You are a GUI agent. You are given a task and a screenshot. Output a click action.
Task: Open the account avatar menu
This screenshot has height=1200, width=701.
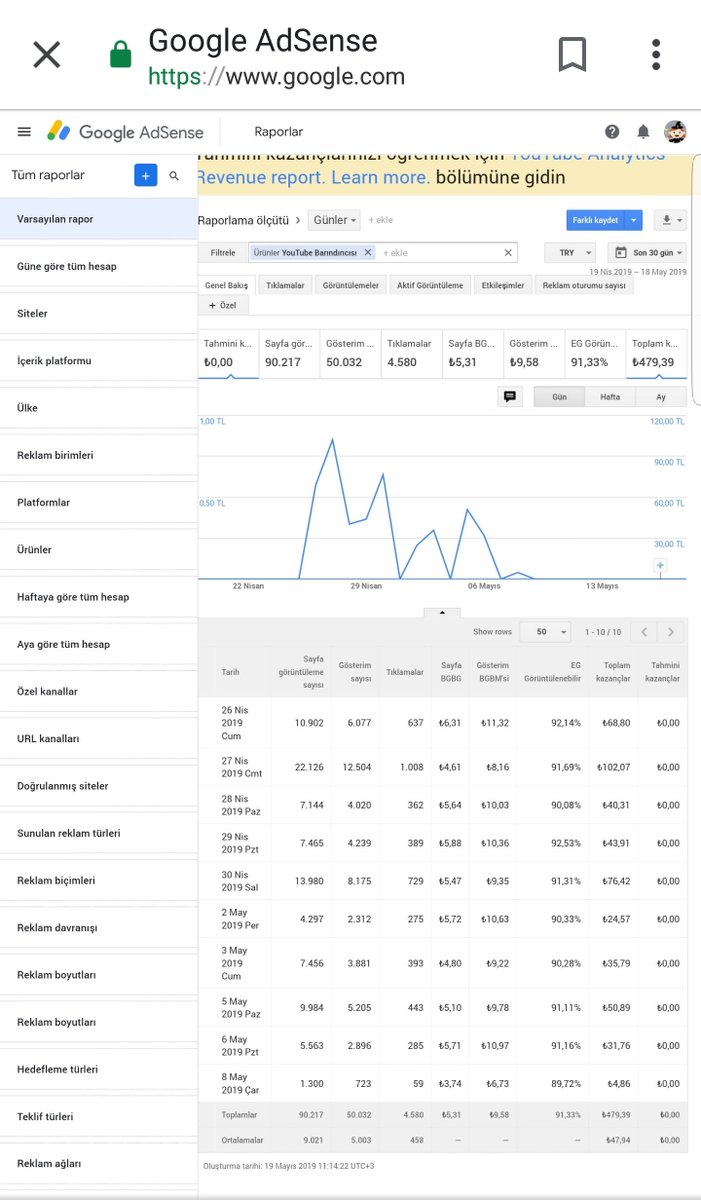click(675, 132)
